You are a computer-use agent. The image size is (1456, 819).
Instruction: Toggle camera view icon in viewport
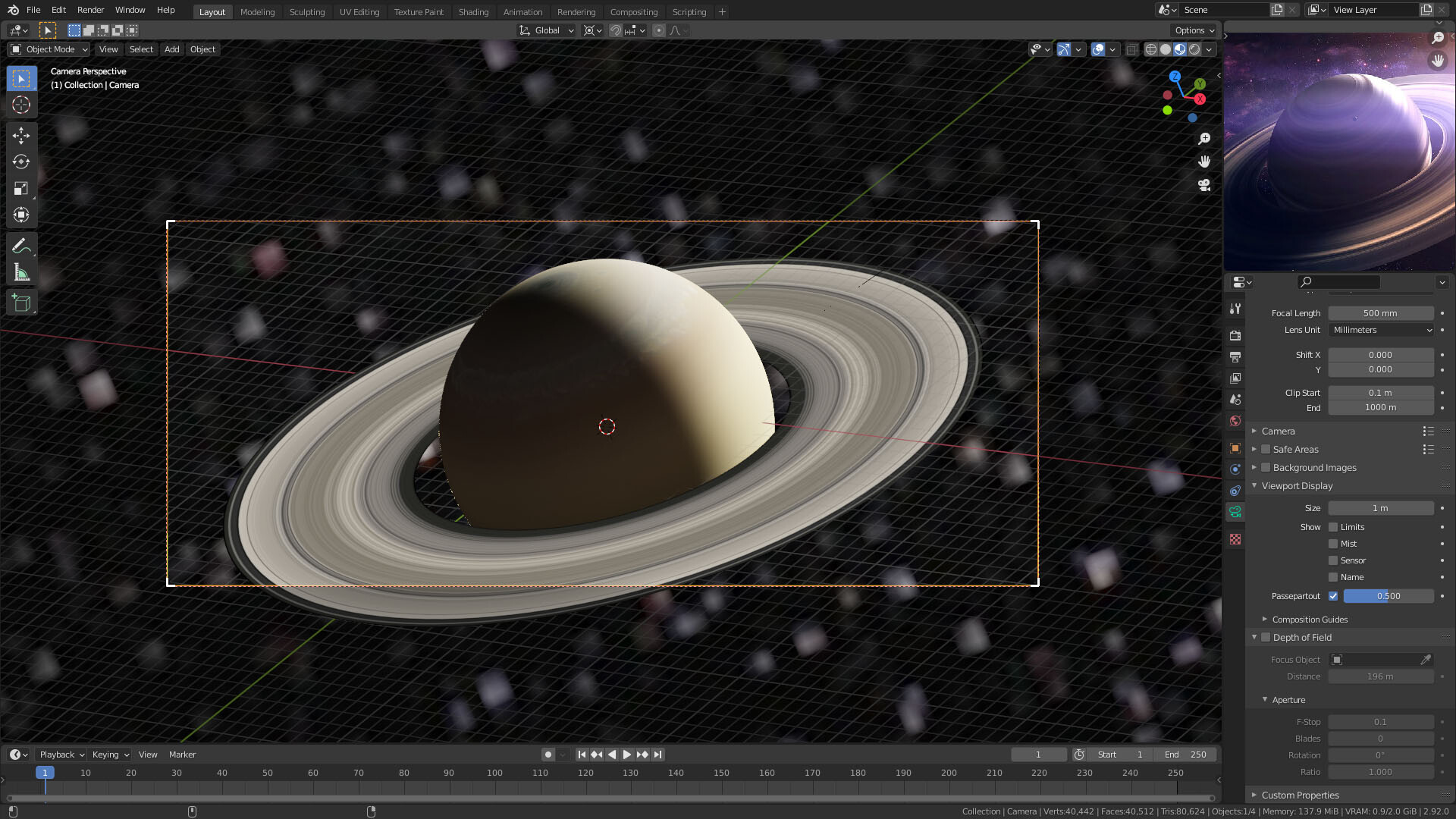coord(1204,185)
